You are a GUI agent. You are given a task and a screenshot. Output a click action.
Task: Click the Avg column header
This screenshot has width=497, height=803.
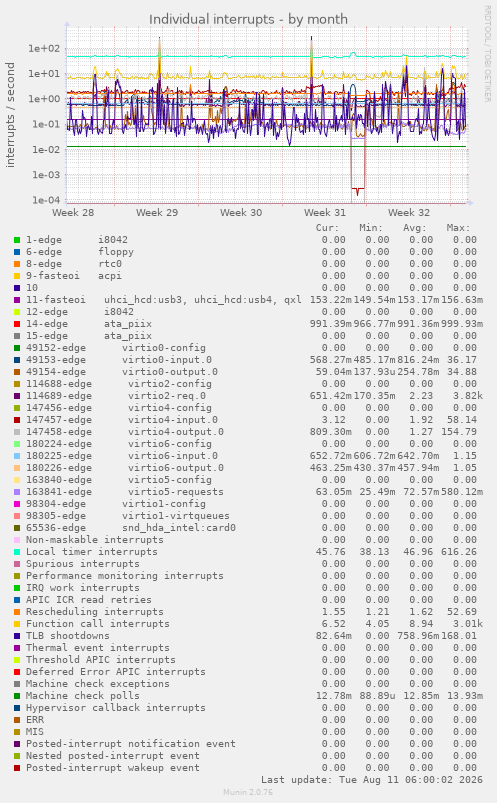[414, 228]
